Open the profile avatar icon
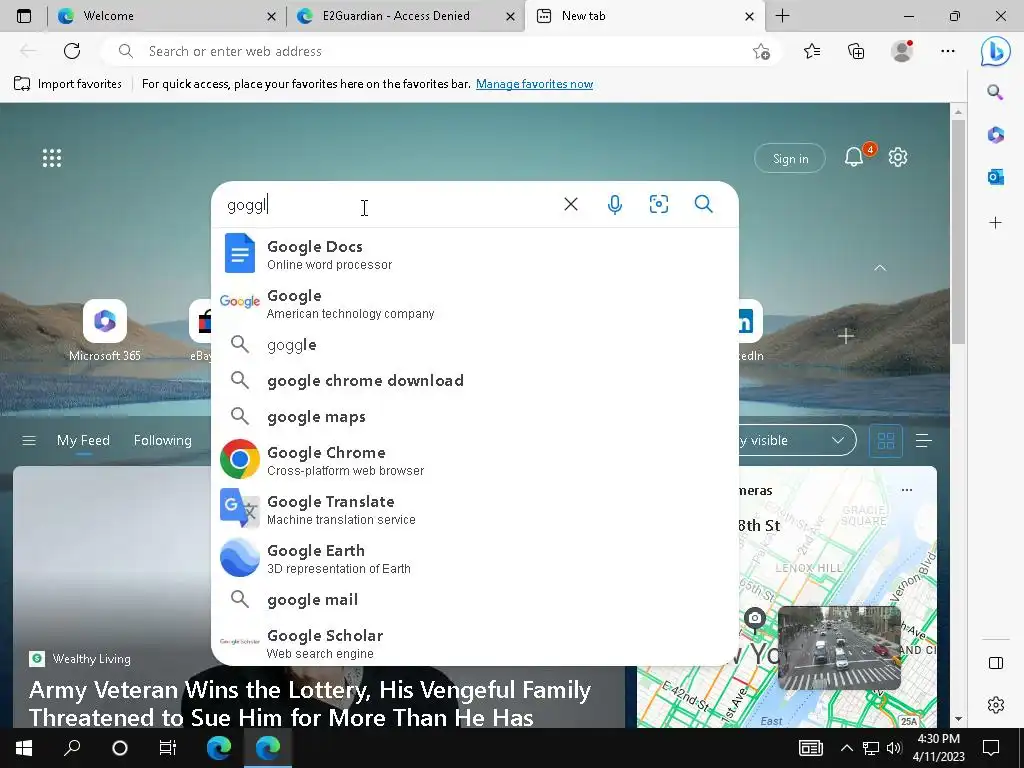The width and height of the screenshot is (1024, 768). [x=902, y=51]
